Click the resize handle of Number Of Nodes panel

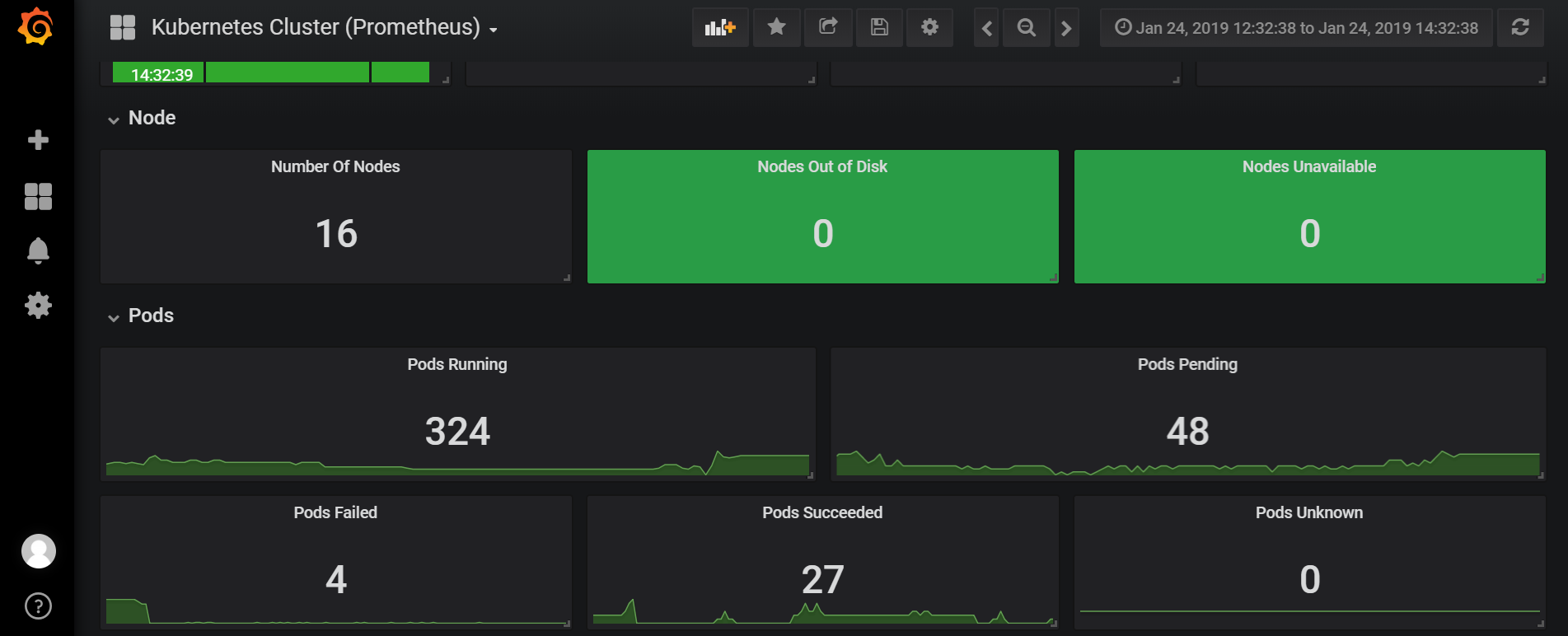tap(567, 278)
